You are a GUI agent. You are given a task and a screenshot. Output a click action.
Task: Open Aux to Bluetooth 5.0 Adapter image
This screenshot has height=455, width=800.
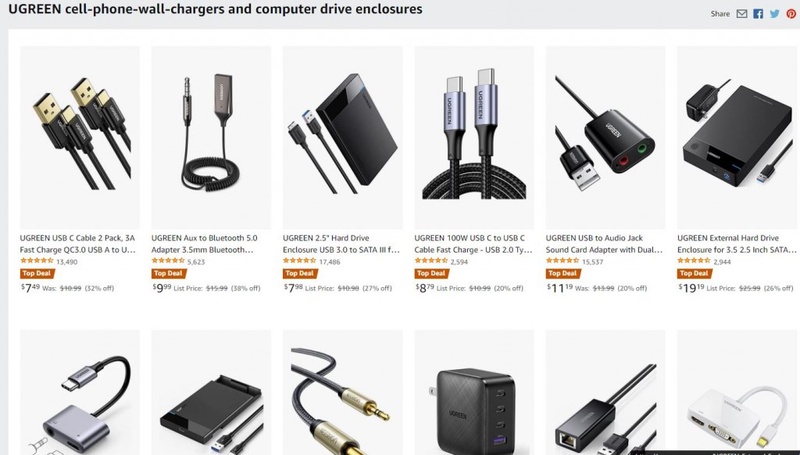[211, 137]
